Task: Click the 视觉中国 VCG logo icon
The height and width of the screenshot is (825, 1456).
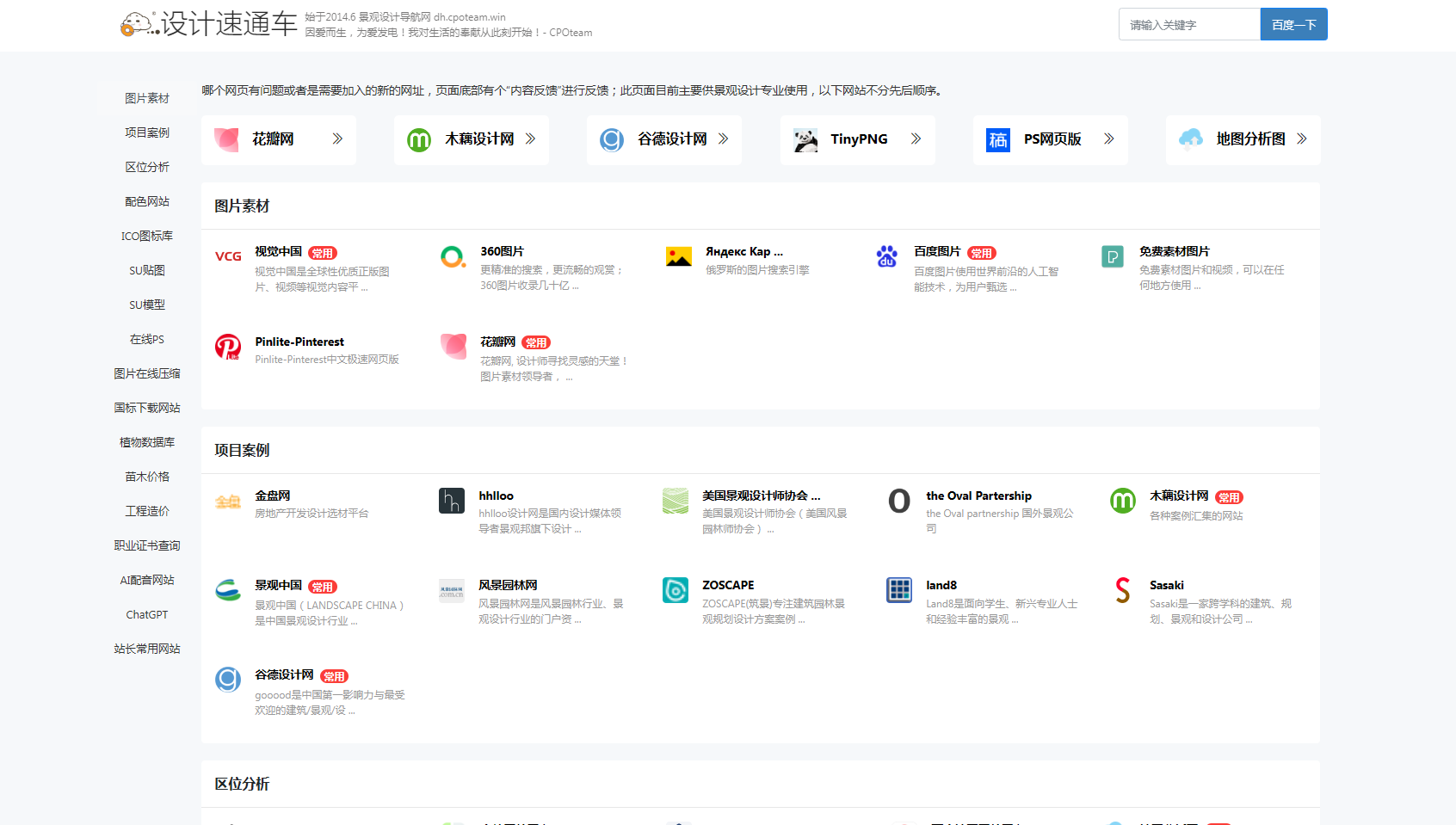Action: (228, 256)
